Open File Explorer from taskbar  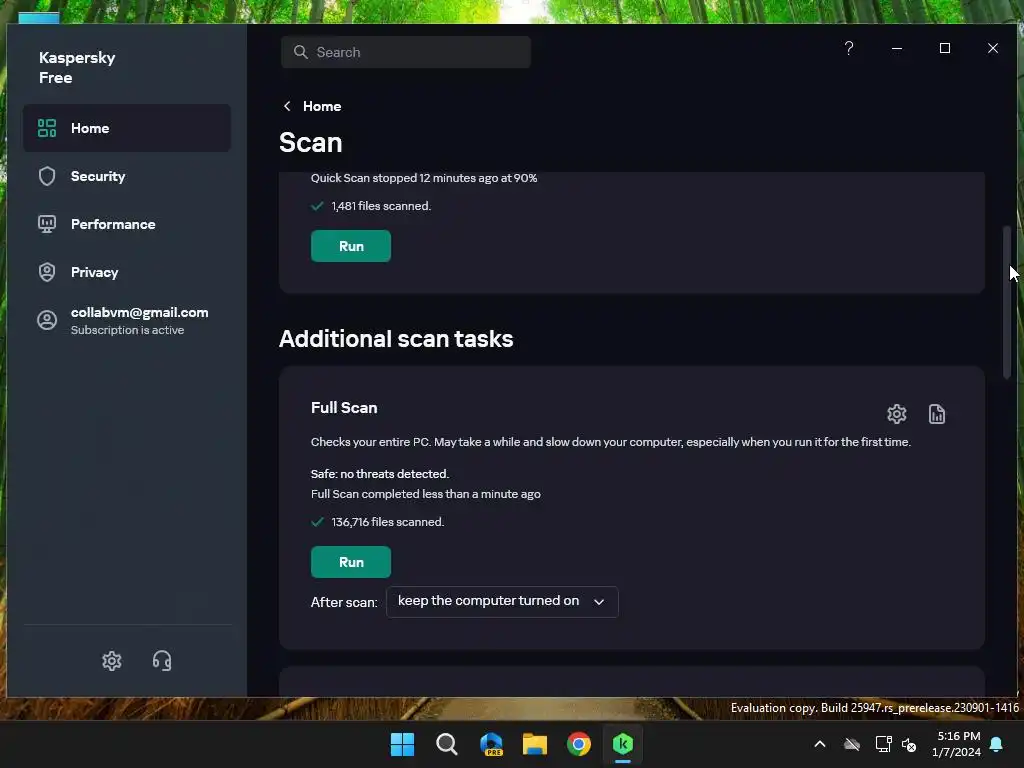click(x=535, y=744)
